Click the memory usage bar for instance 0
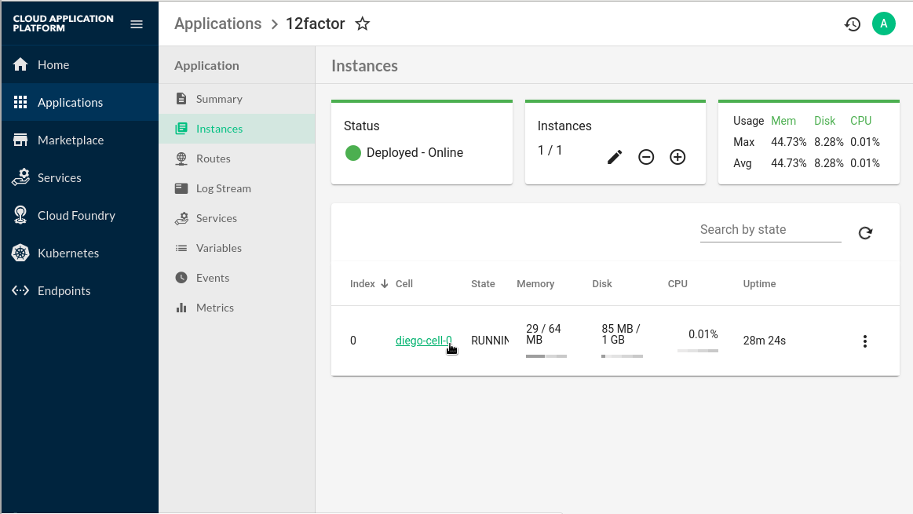 coord(546,356)
